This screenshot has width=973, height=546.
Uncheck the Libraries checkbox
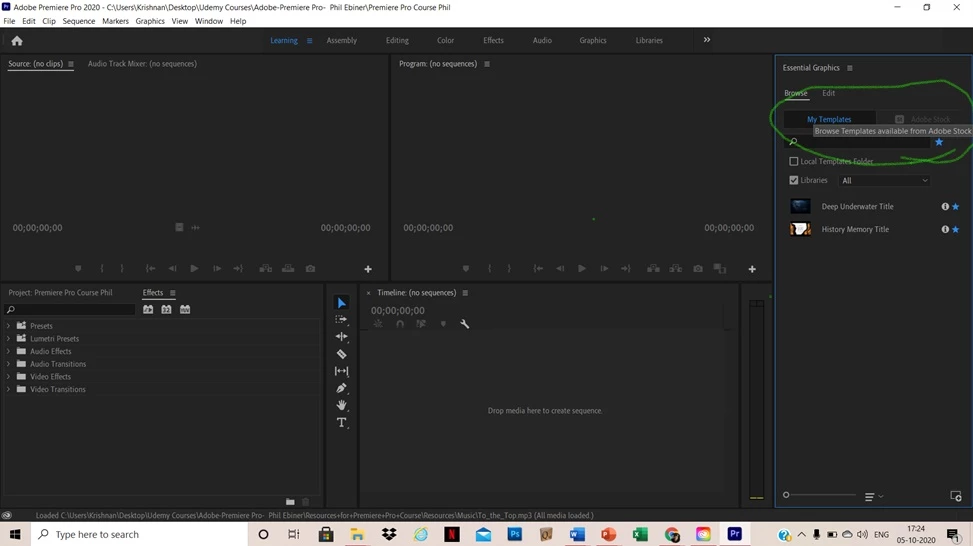[794, 180]
